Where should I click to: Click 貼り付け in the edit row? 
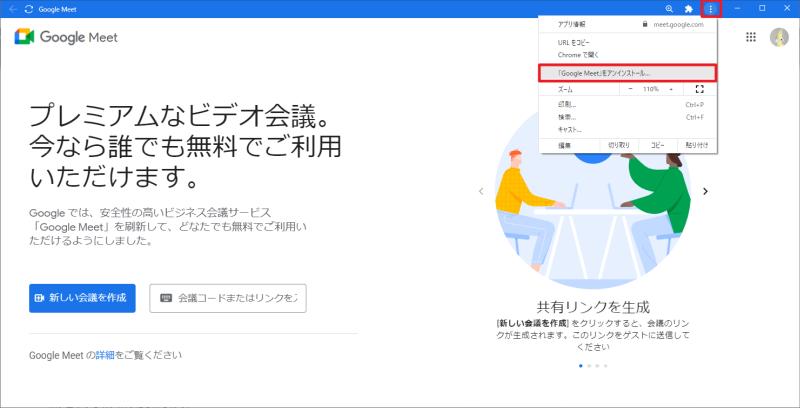697,145
